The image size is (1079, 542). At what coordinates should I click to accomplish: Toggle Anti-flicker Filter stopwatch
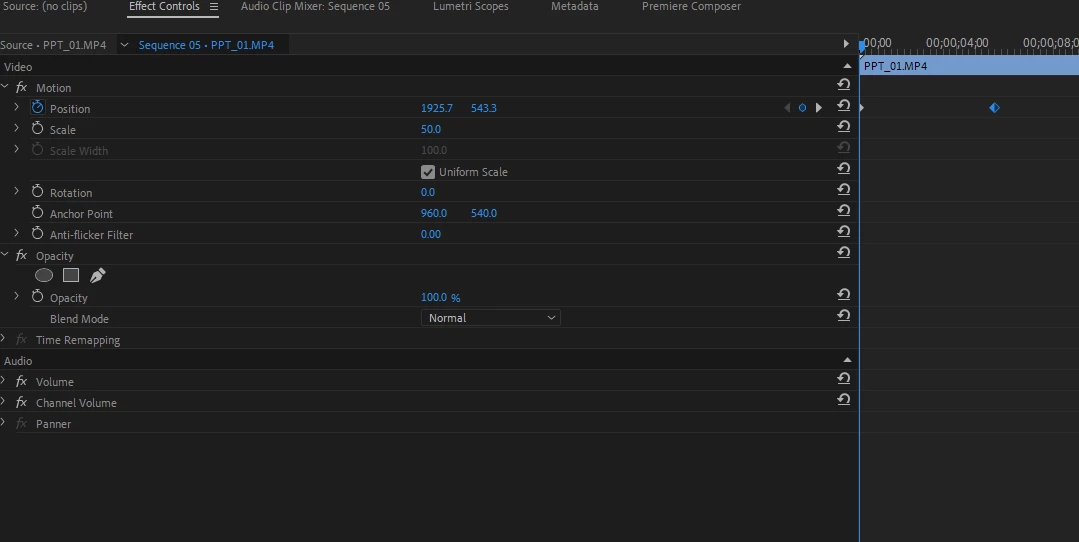click(37, 234)
